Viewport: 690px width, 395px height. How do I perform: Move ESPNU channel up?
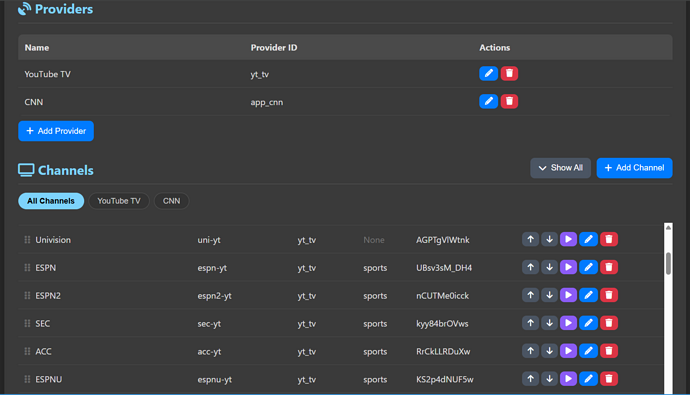click(x=530, y=379)
